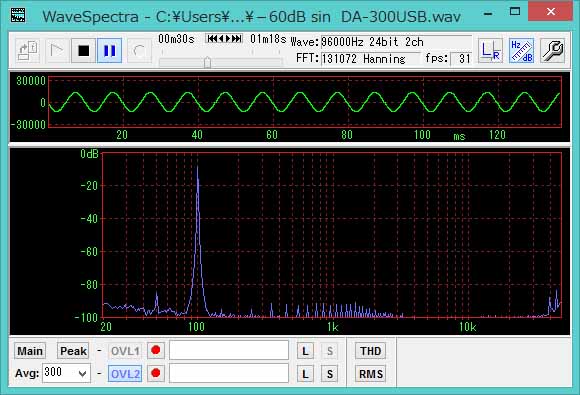Image resolution: width=580 pixels, height=395 pixels.
Task: Click the play button in the toolbar
Action: coord(56,51)
